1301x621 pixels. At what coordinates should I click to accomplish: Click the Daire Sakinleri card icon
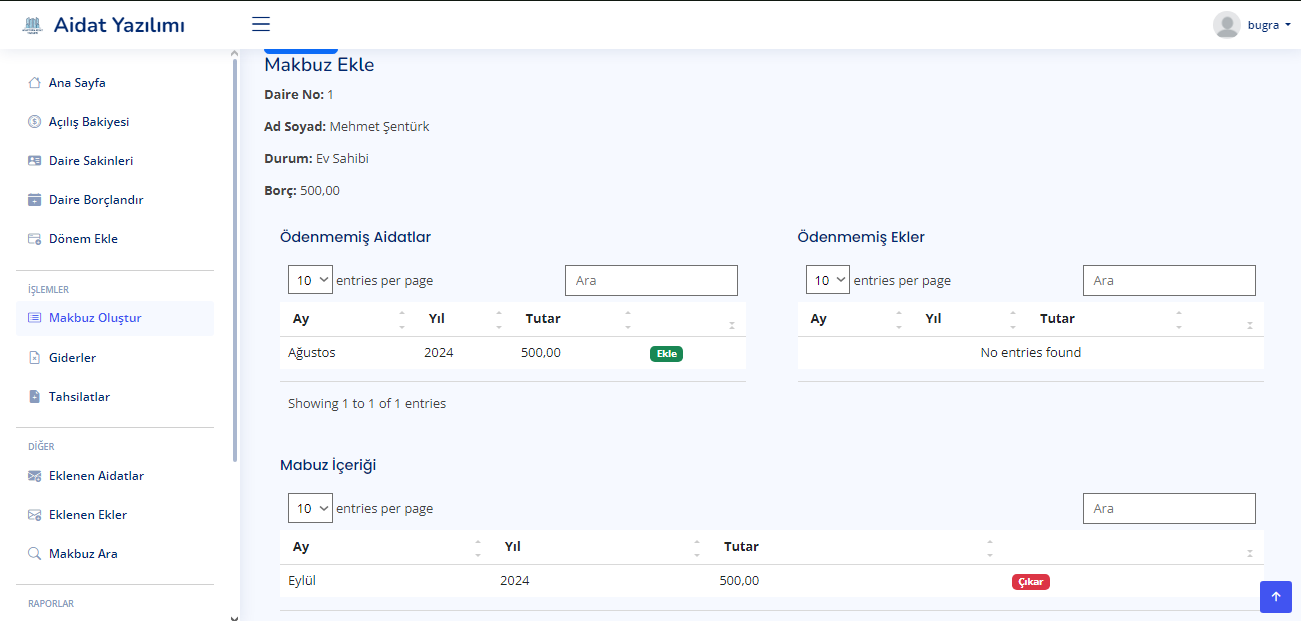(x=34, y=161)
